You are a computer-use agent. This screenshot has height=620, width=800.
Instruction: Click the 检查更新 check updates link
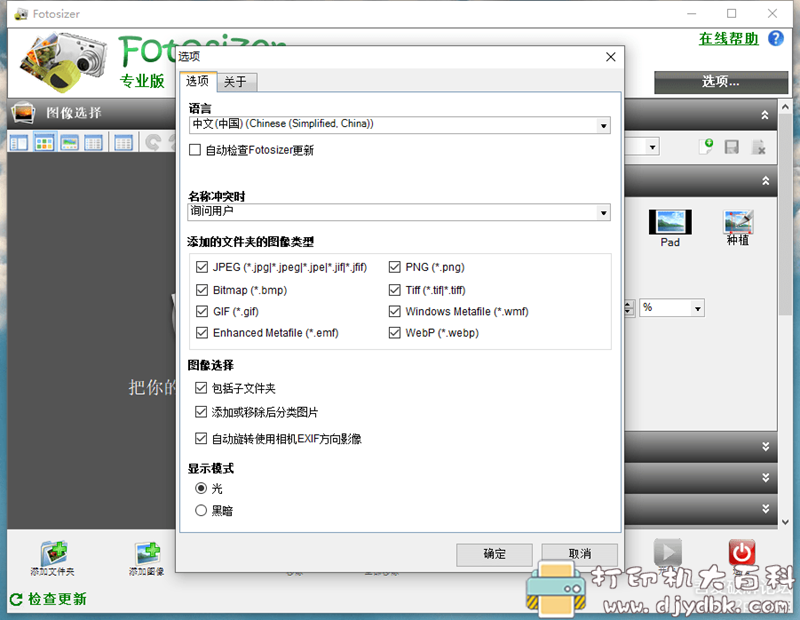[x=57, y=599]
